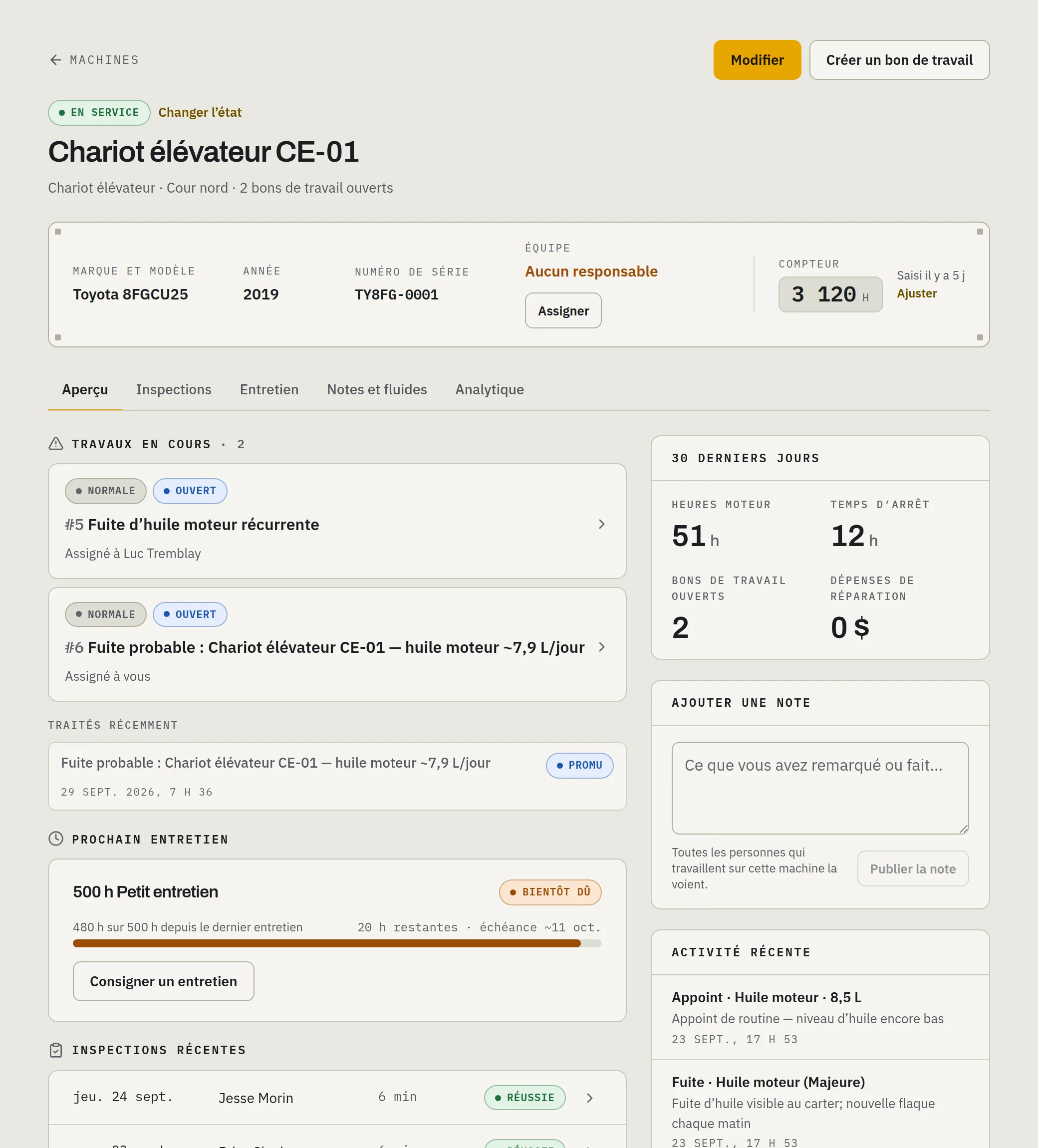Open the Analytique tab
This screenshot has height=1148, width=1038.
tap(490, 389)
